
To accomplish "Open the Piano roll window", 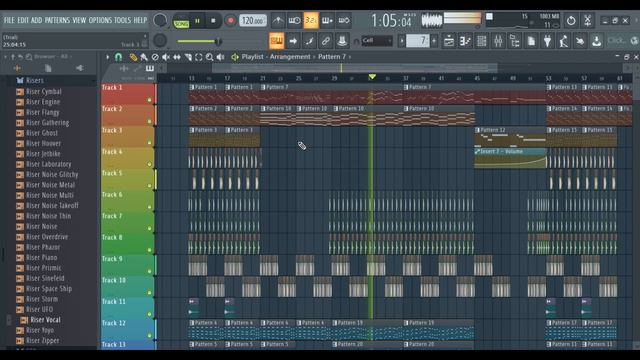I will click(465, 41).
